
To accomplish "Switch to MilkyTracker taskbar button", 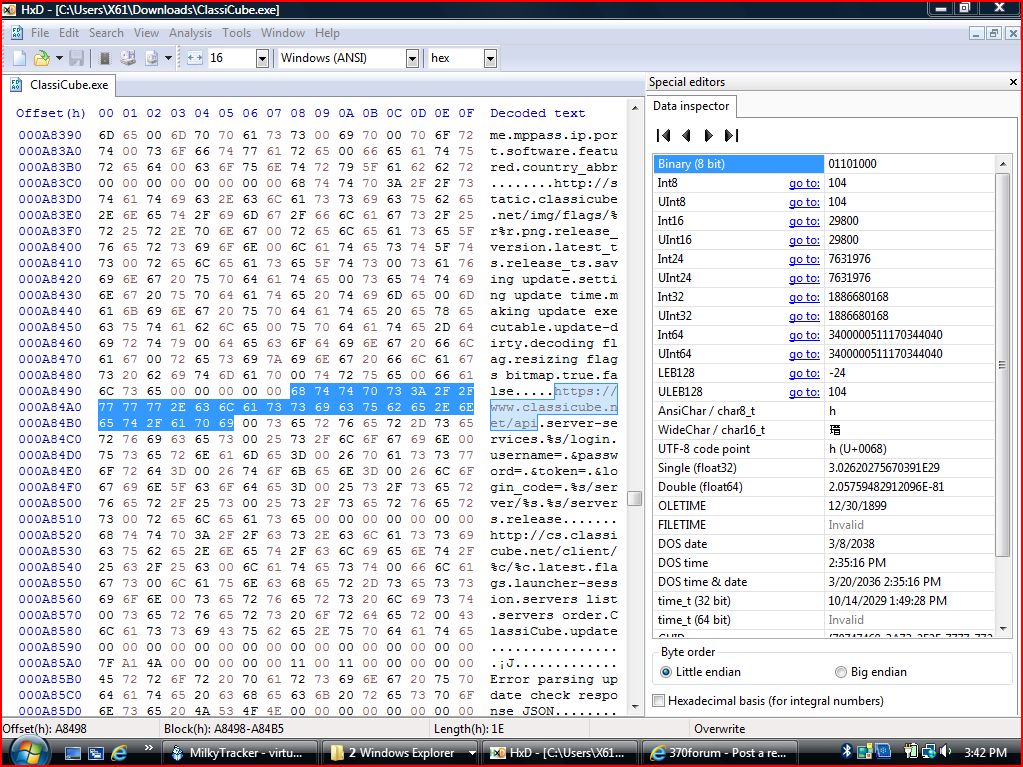I will (x=239, y=753).
